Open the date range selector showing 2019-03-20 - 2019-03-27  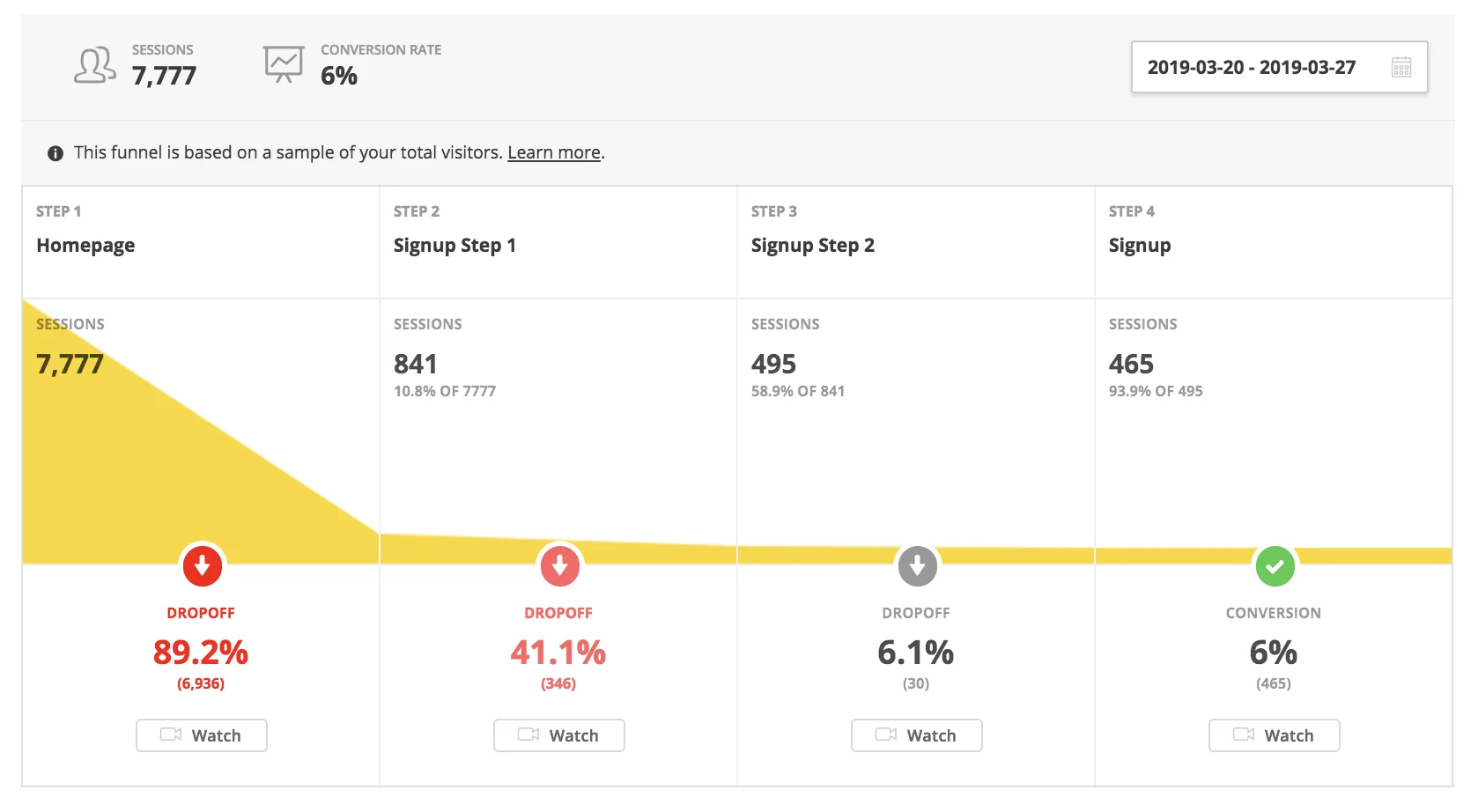(x=1252, y=67)
